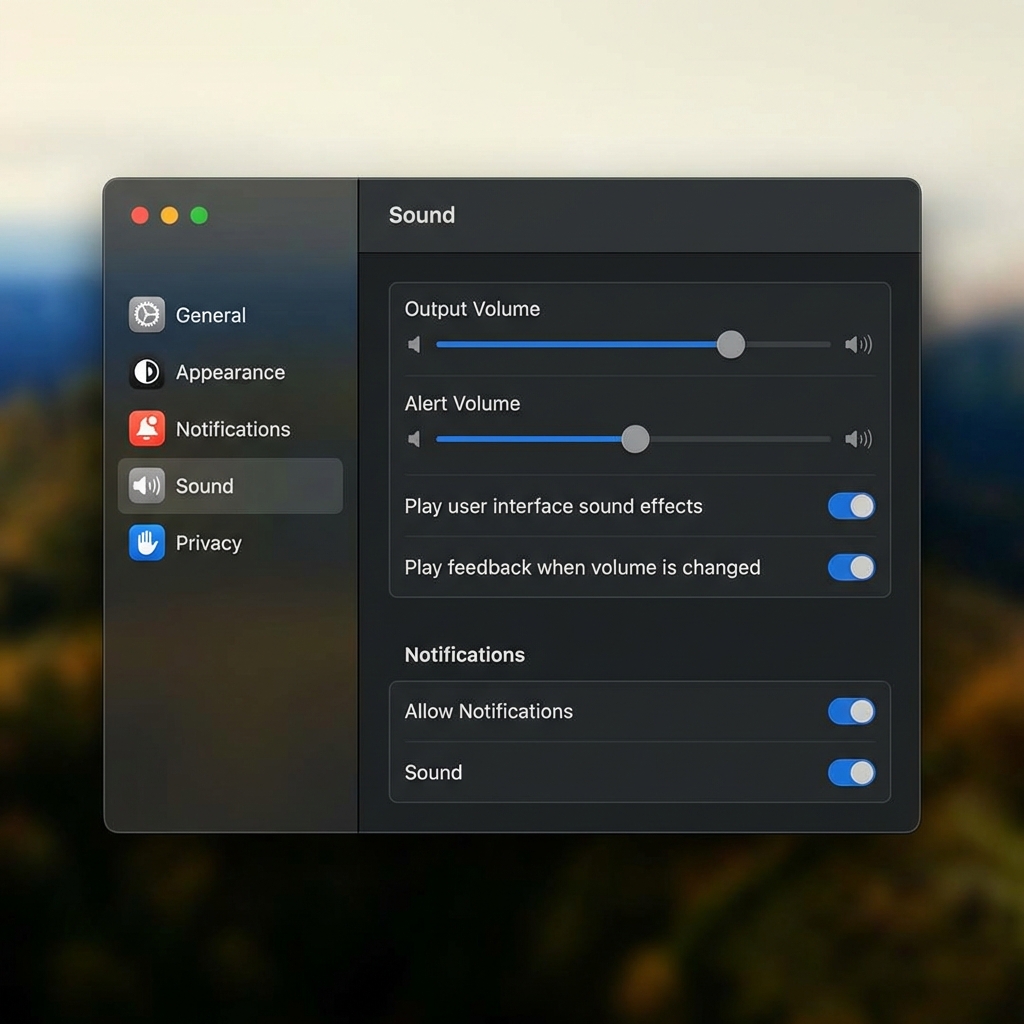Click the Sound window title
The width and height of the screenshot is (1024, 1024).
click(420, 214)
